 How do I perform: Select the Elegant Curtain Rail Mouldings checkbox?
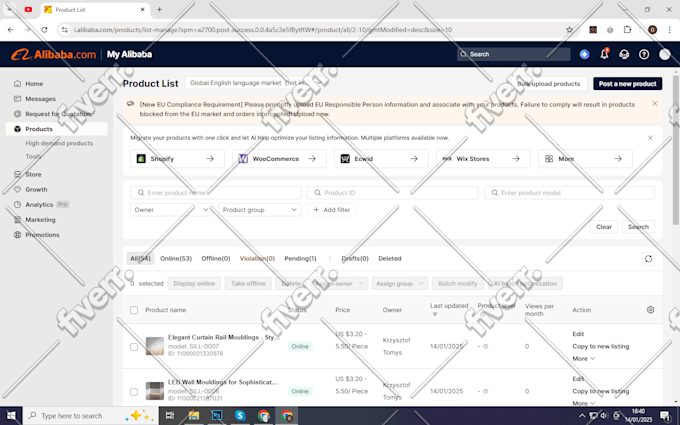(x=134, y=347)
